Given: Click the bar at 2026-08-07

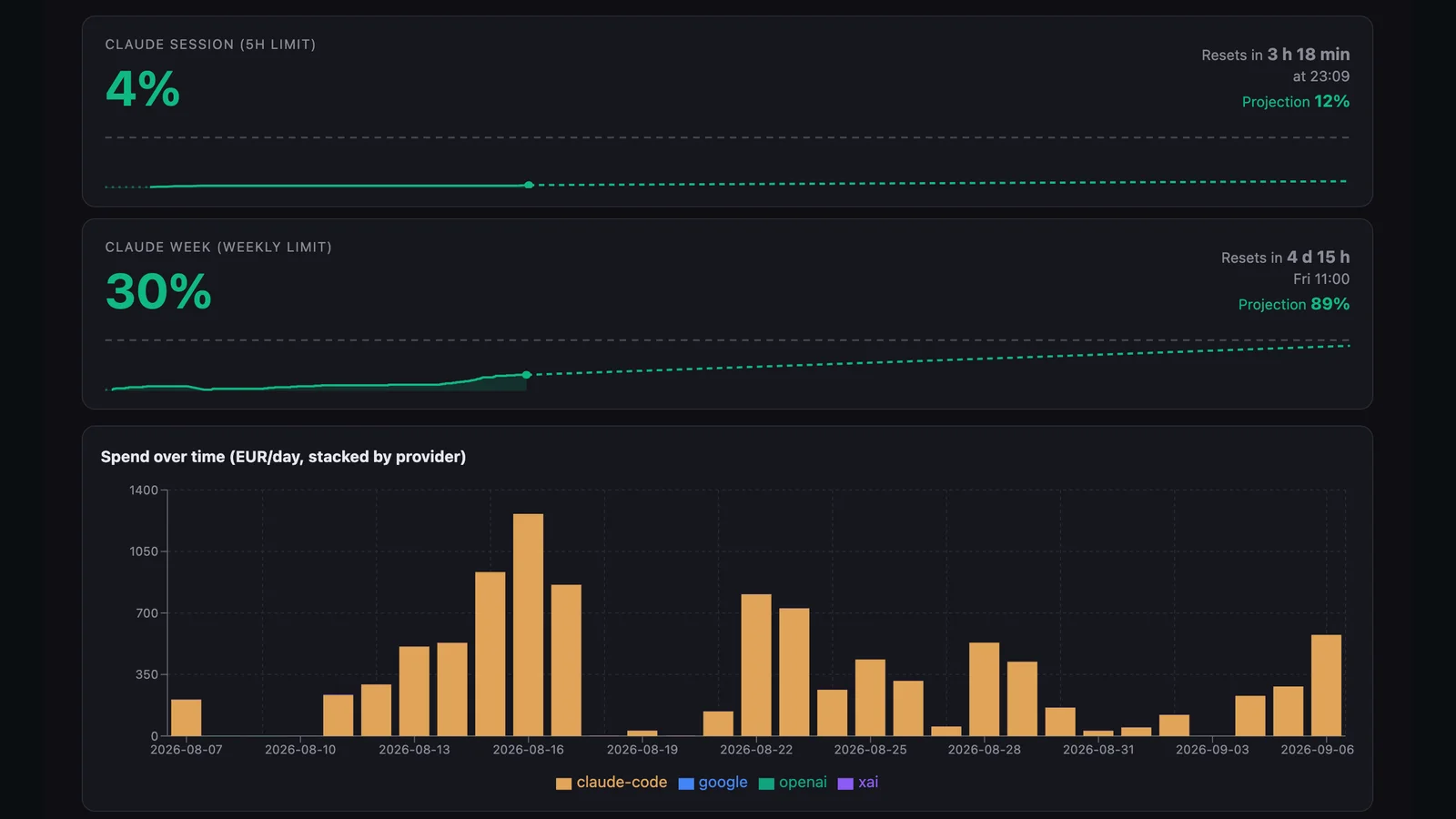Looking at the screenshot, I should (187, 718).
